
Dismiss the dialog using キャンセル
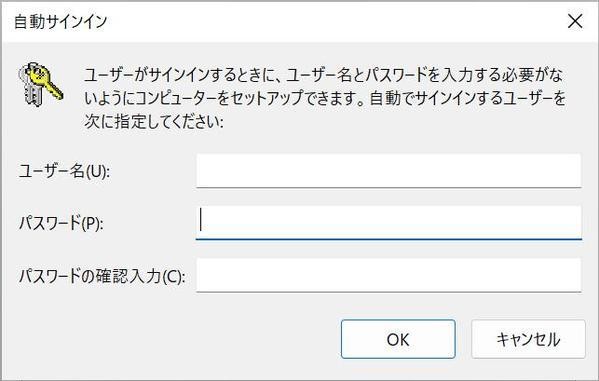pos(528,339)
